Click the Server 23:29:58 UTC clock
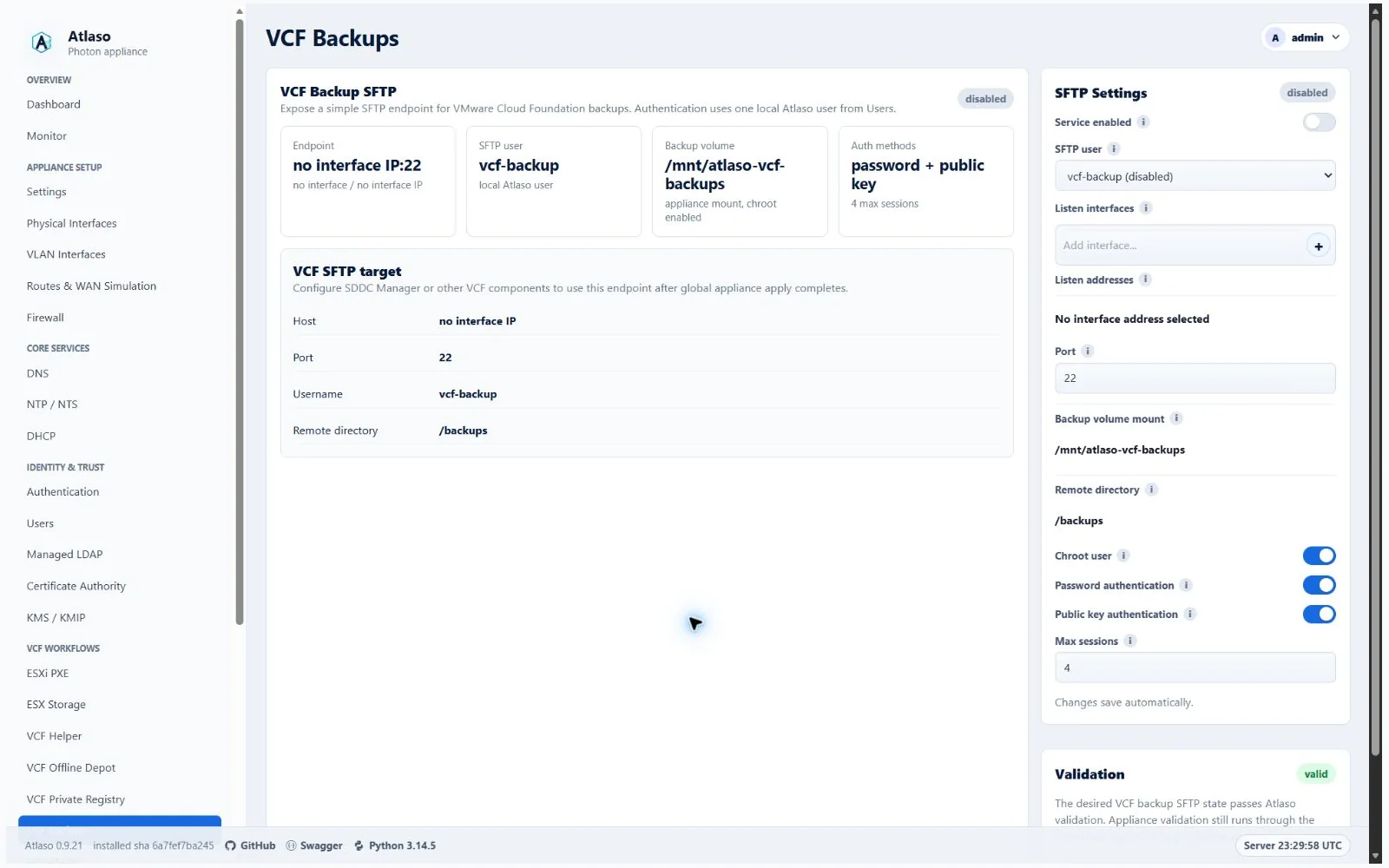Viewport: 1389px width, 868px height. coord(1292,845)
